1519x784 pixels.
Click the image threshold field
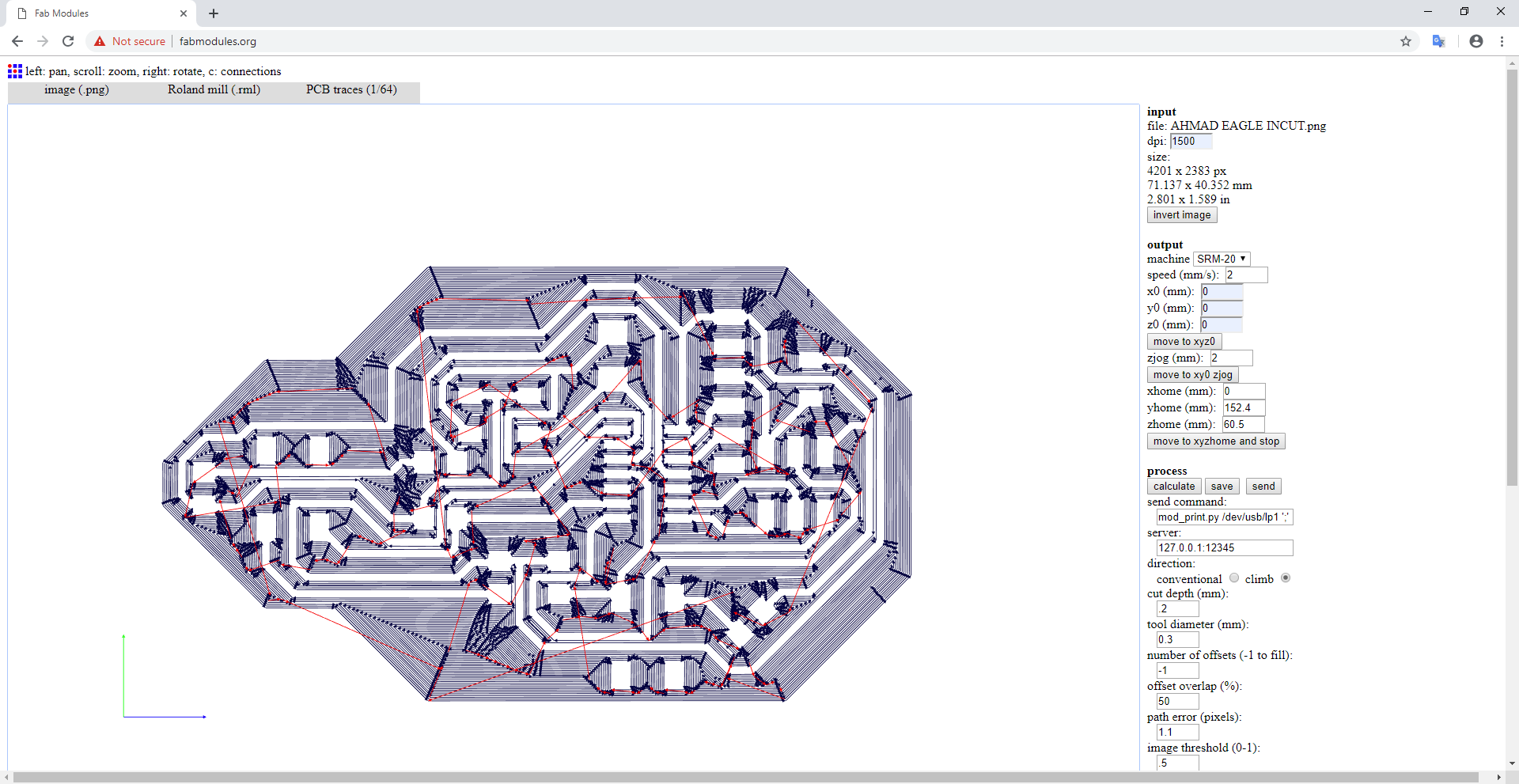click(x=1177, y=763)
